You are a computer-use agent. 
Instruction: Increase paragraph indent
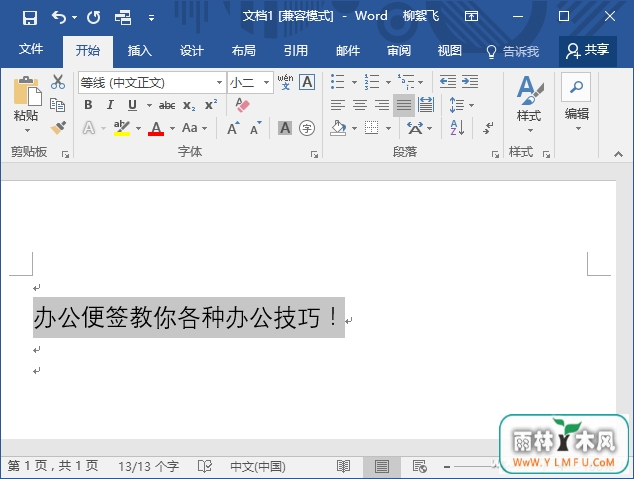coord(470,82)
